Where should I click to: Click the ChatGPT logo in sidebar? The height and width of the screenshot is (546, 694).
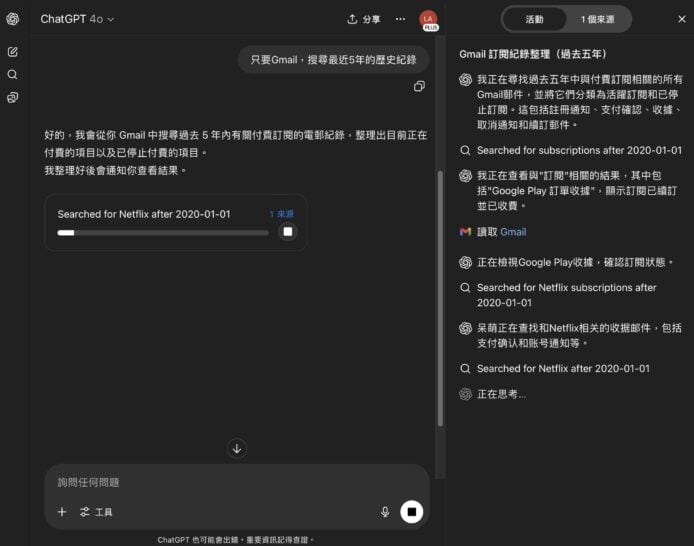tap(12, 19)
